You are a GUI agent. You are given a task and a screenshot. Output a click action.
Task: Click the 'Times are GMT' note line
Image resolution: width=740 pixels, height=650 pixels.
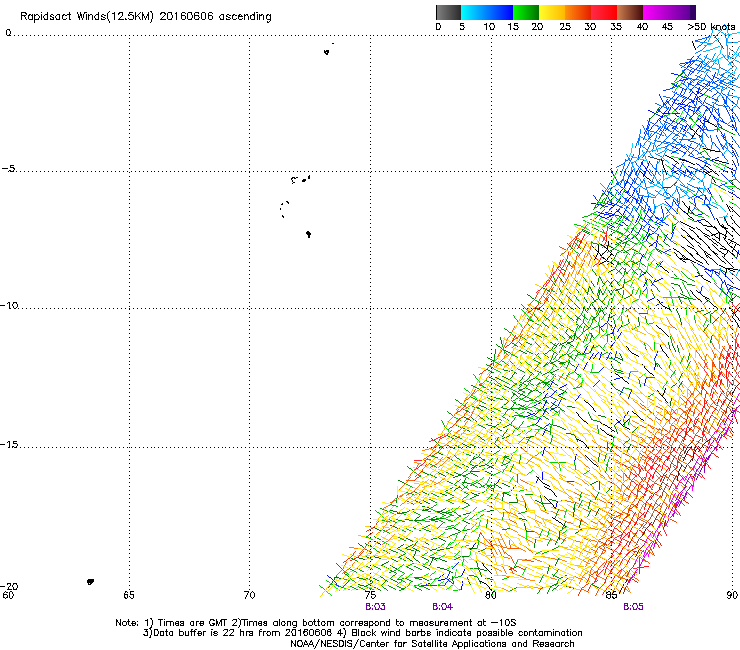[316, 623]
